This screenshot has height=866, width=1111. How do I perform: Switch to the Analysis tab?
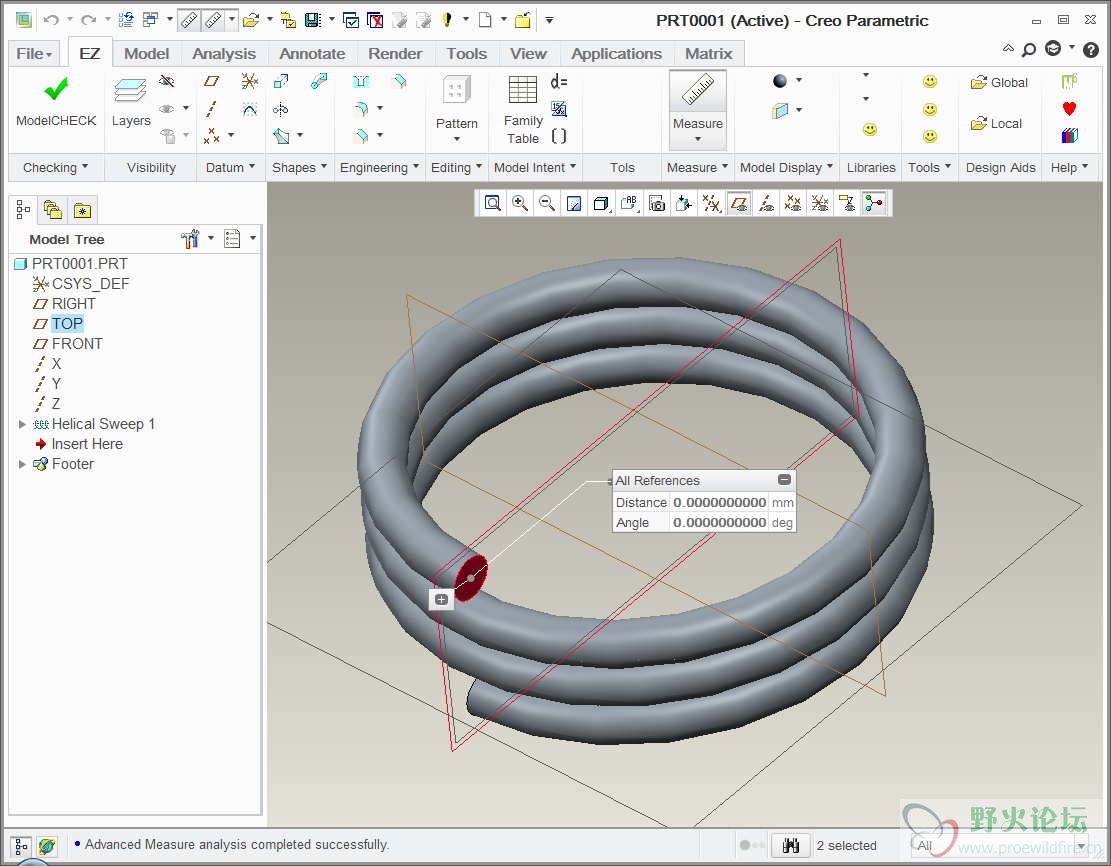tap(224, 54)
